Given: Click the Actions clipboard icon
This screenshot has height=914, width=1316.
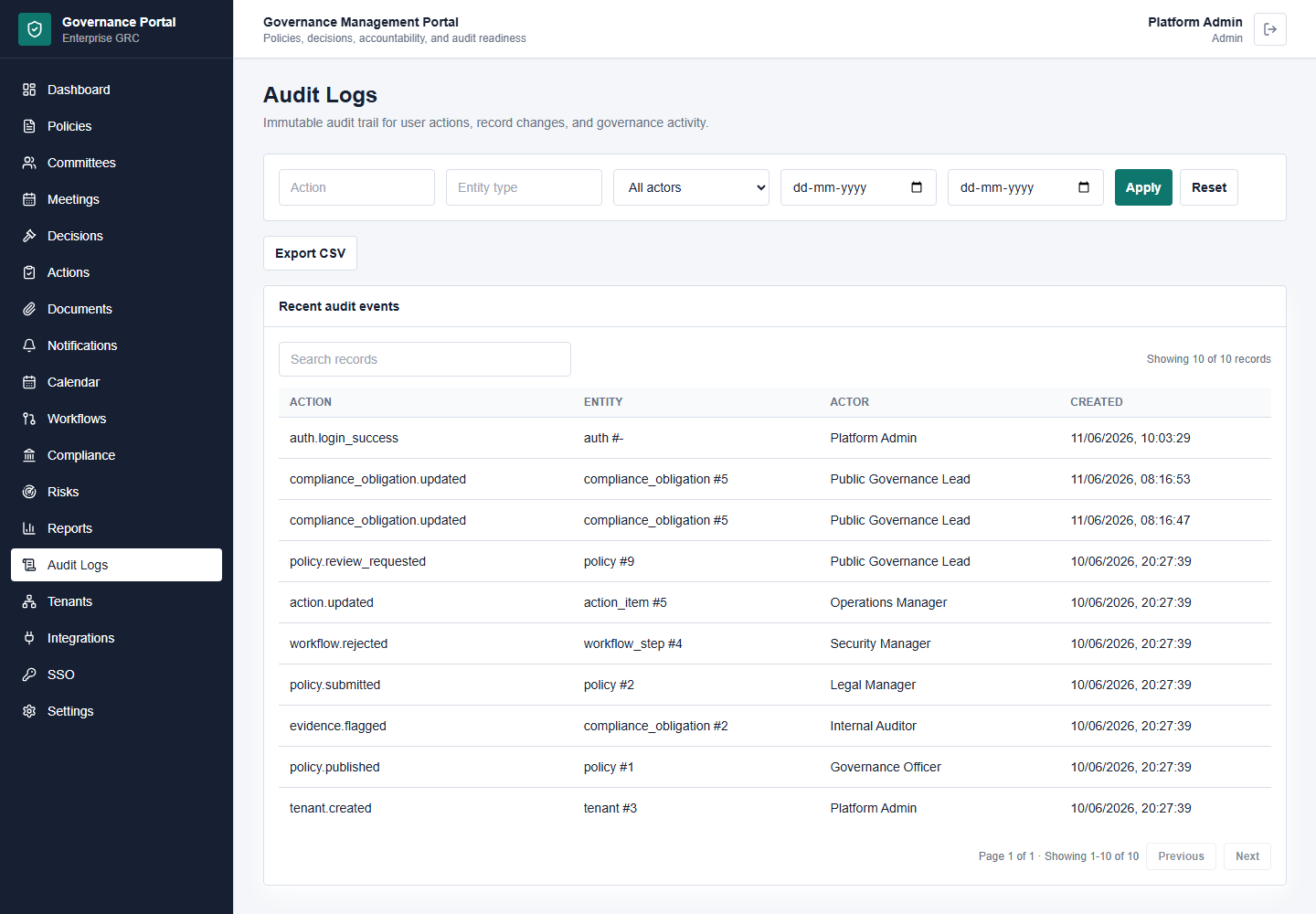Looking at the screenshot, I should point(29,272).
